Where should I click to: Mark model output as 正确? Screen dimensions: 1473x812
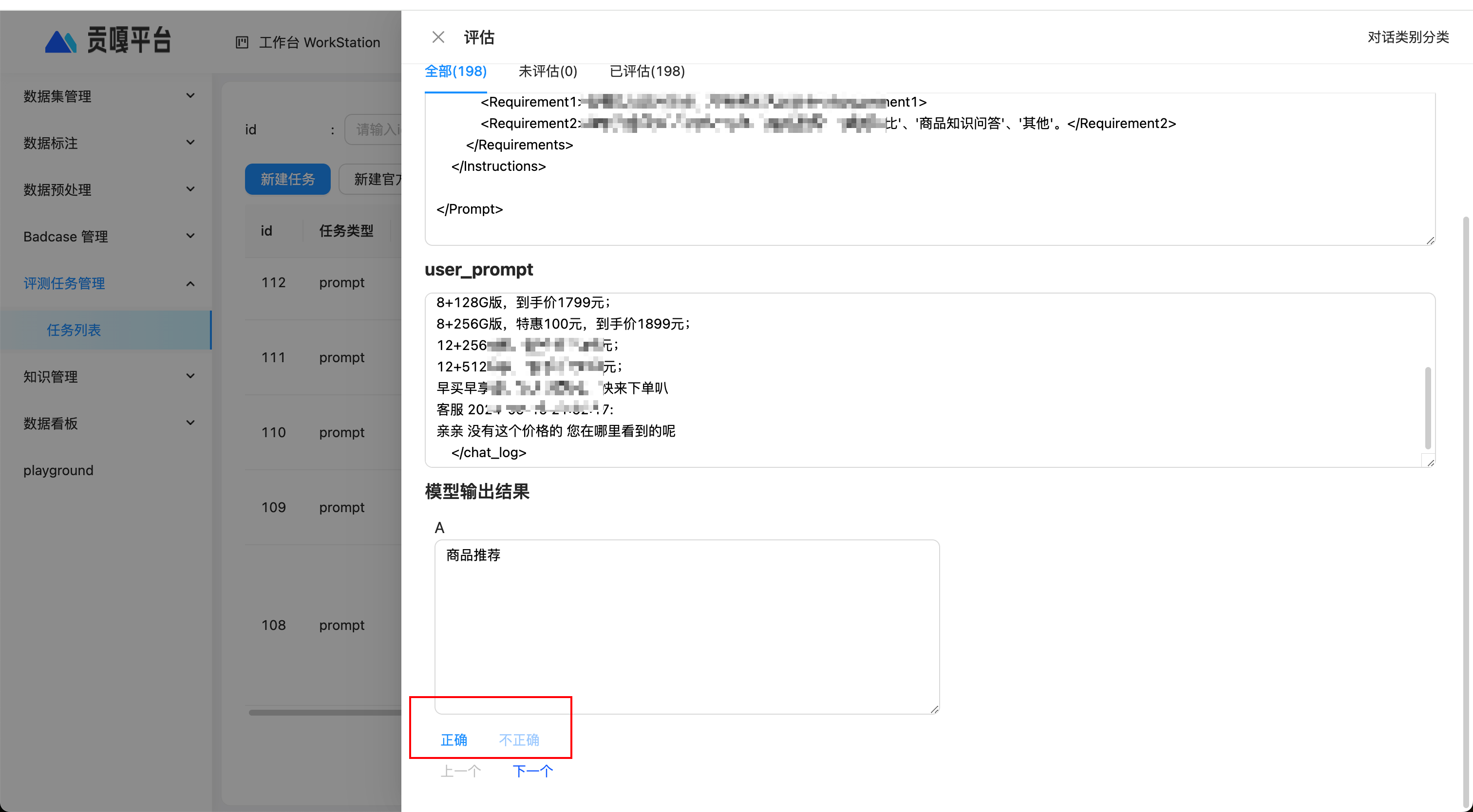tap(453, 740)
